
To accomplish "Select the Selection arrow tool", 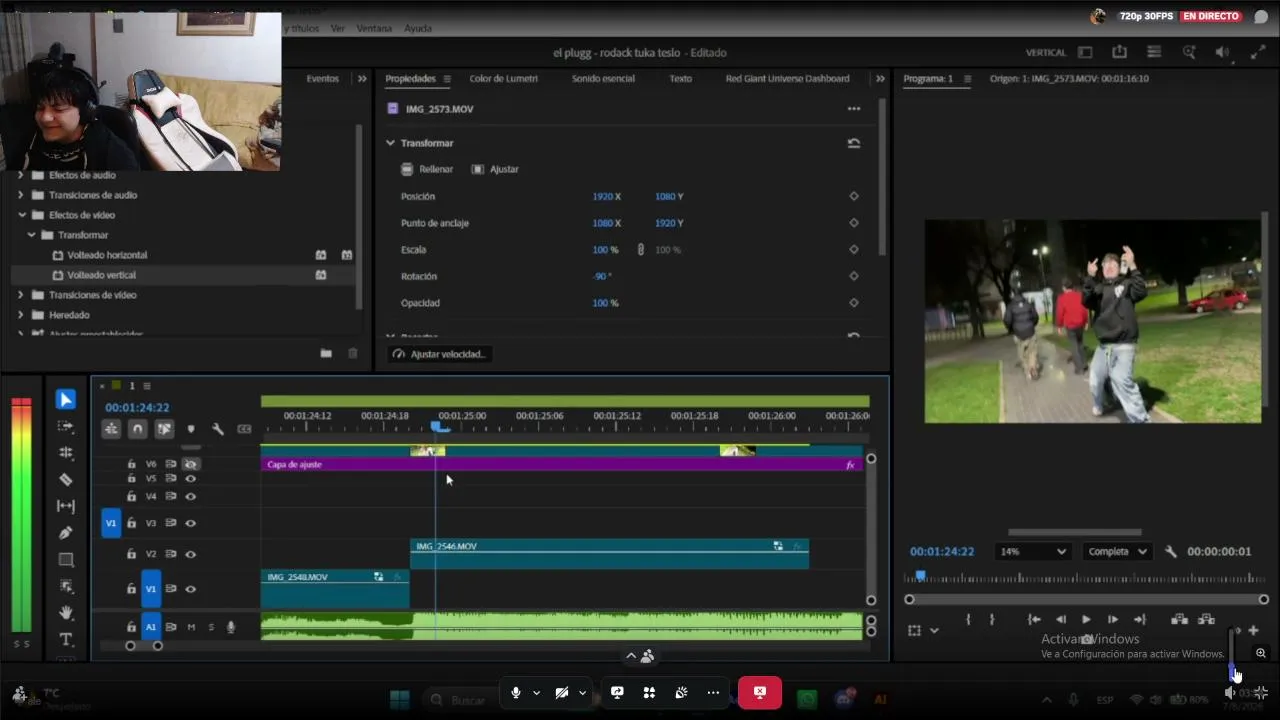I will coord(66,400).
